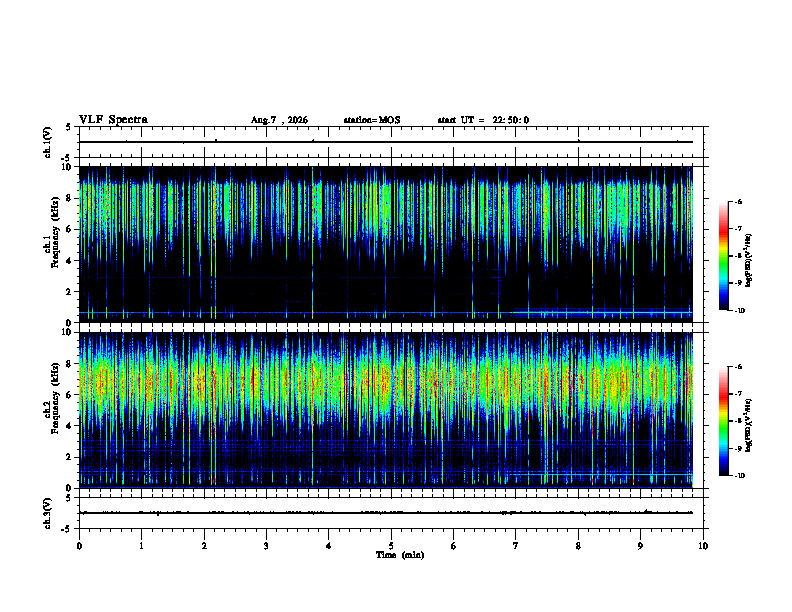Click the time axis tick label "0"

[x=79, y=546]
